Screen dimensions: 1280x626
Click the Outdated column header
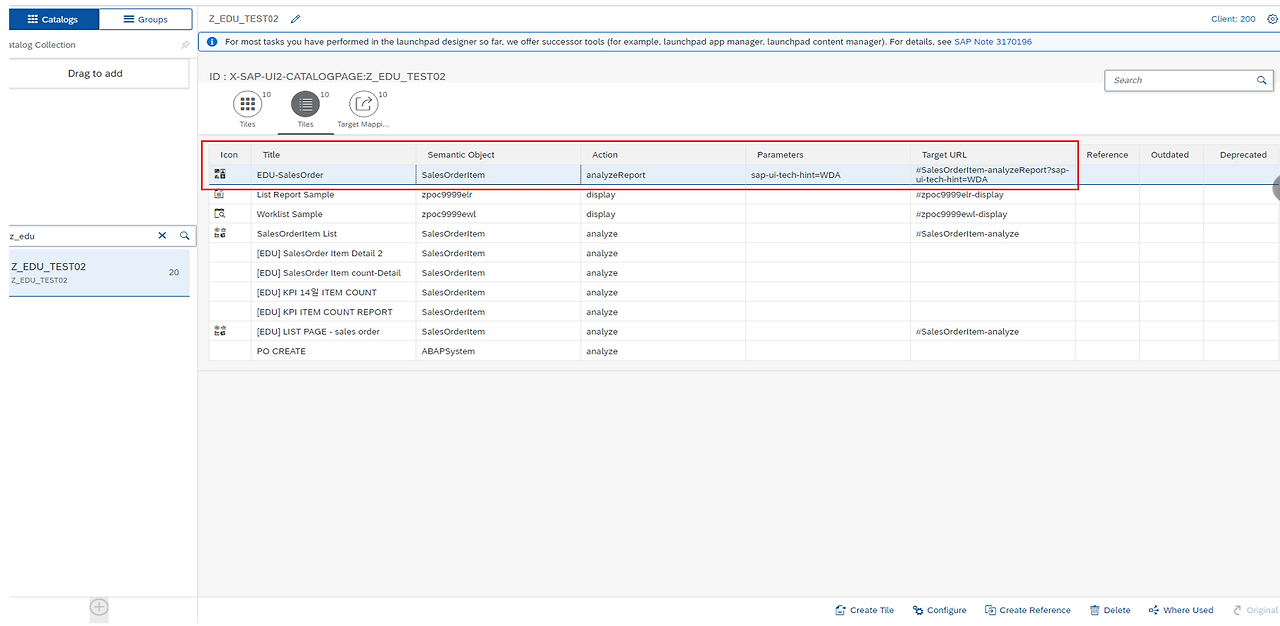click(x=1171, y=155)
